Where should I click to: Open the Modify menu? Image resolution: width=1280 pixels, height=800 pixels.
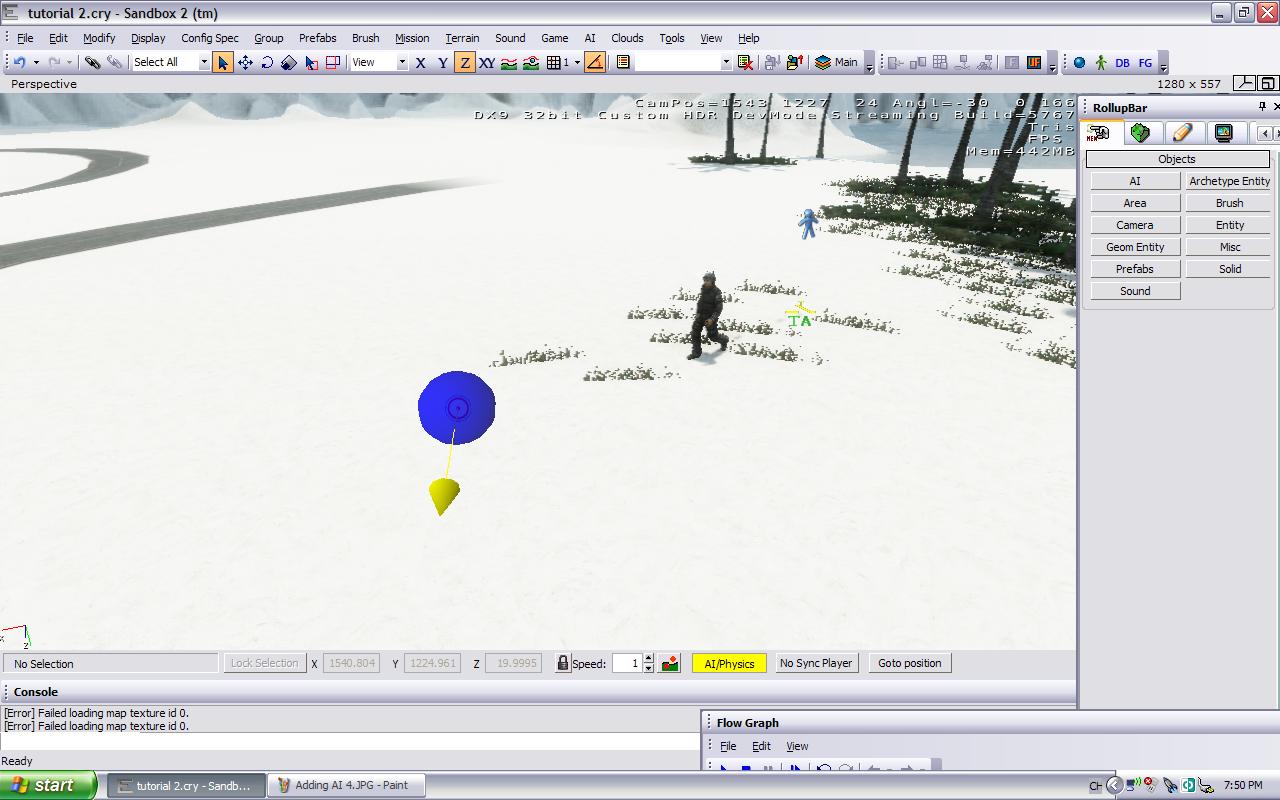(99, 38)
